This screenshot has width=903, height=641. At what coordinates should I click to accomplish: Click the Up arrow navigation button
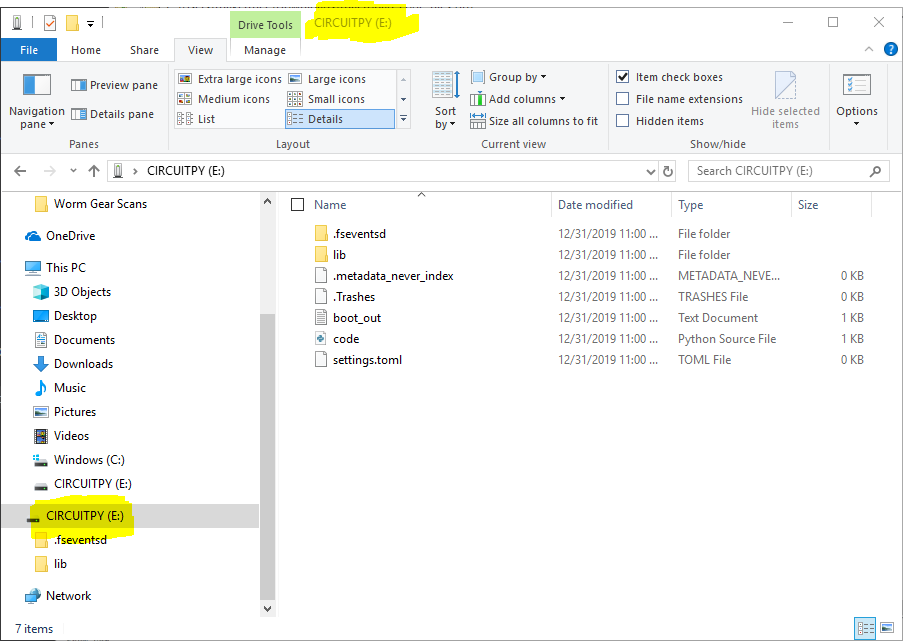pyautogui.click(x=94, y=171)
